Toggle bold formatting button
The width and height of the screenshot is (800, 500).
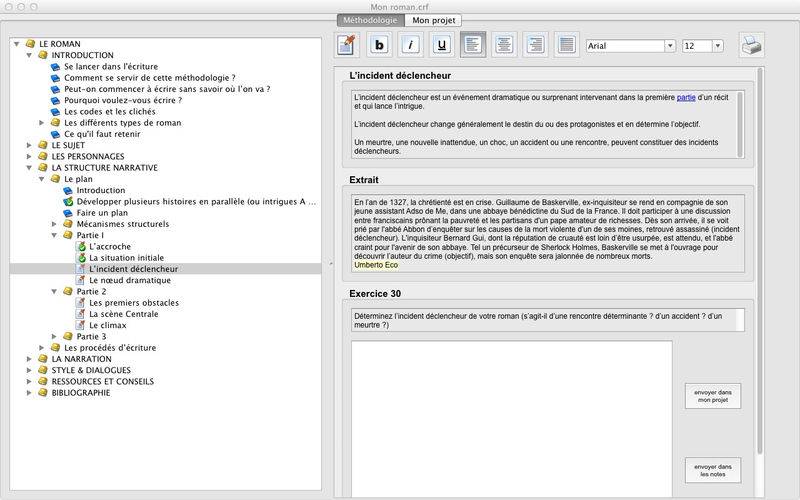click(x=379, y=45)
